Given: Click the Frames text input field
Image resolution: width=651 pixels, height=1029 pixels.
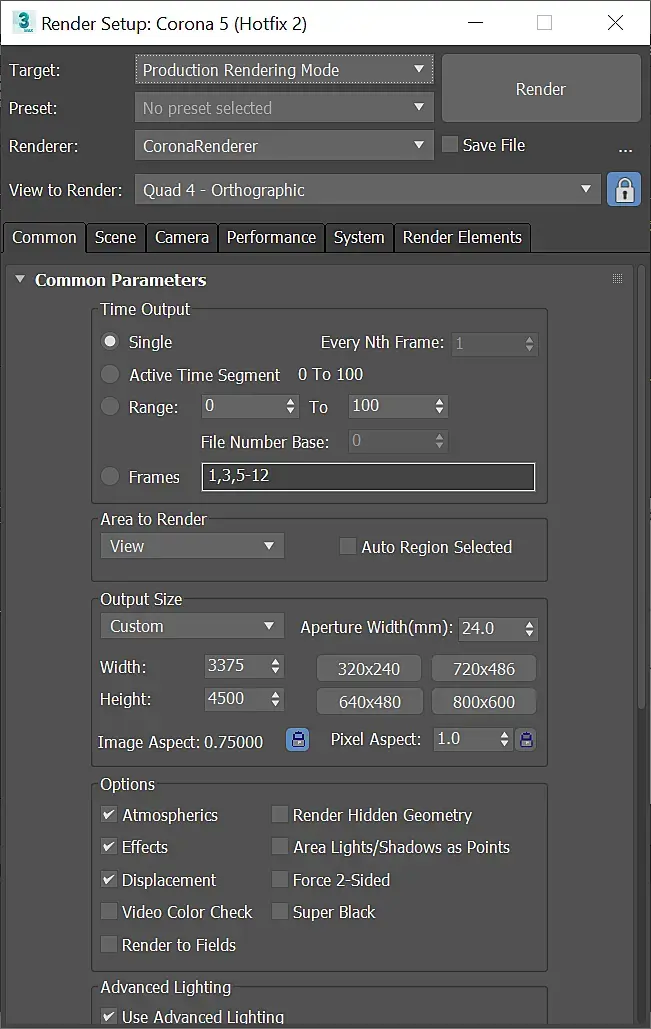Looking at the screenshot, I should (368, 476).
